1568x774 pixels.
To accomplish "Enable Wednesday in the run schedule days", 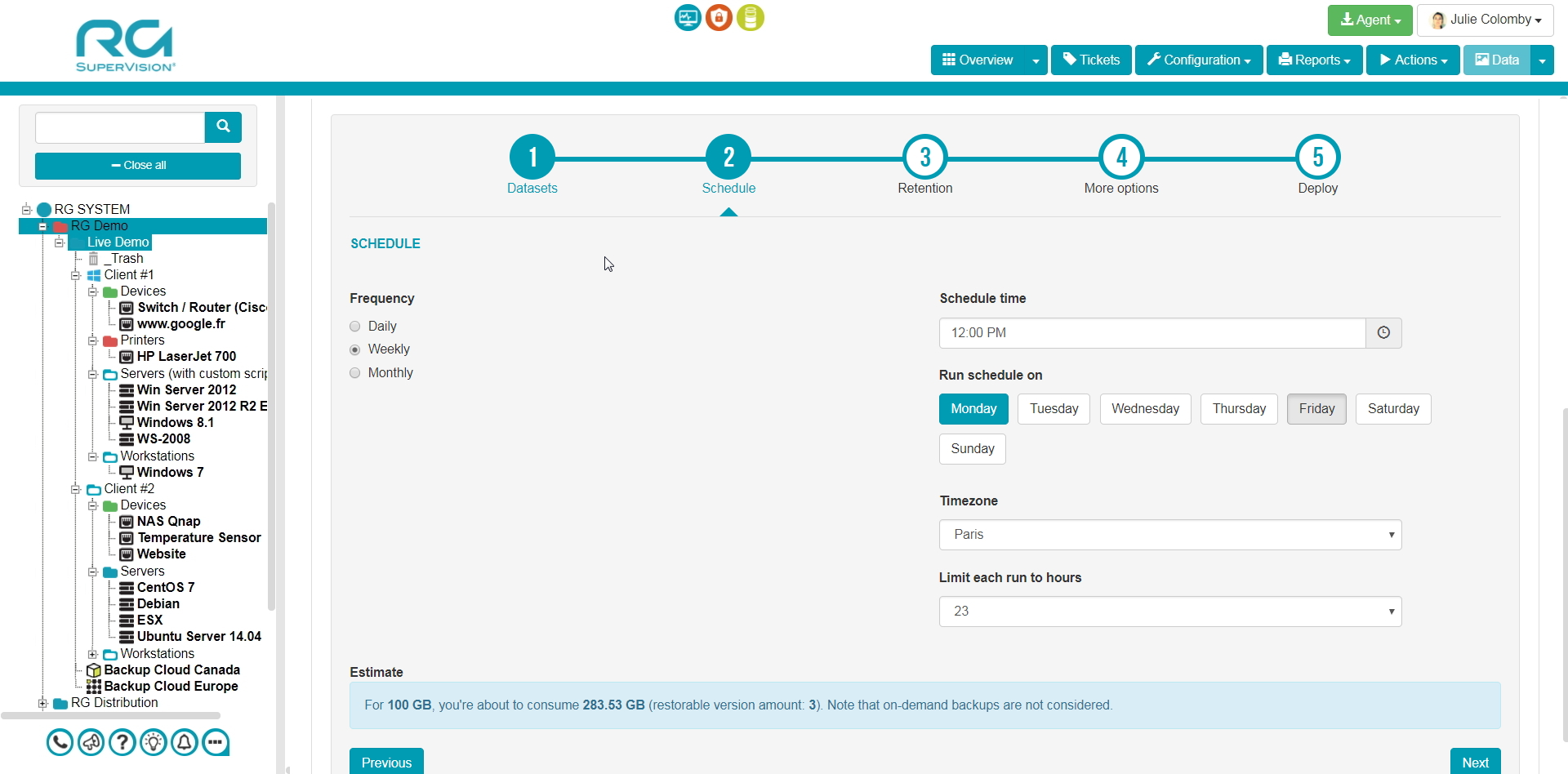I will pos(1145,408).
